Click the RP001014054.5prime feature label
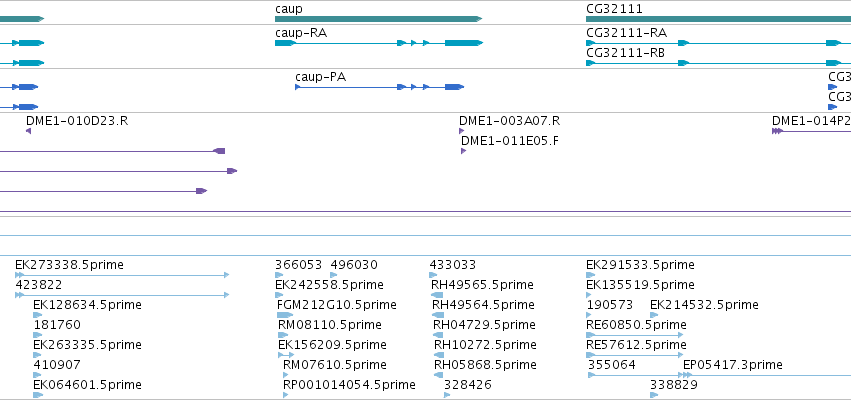Image resolution: width=851 pixels, height=400 pixels. click(x=350, y=385)
